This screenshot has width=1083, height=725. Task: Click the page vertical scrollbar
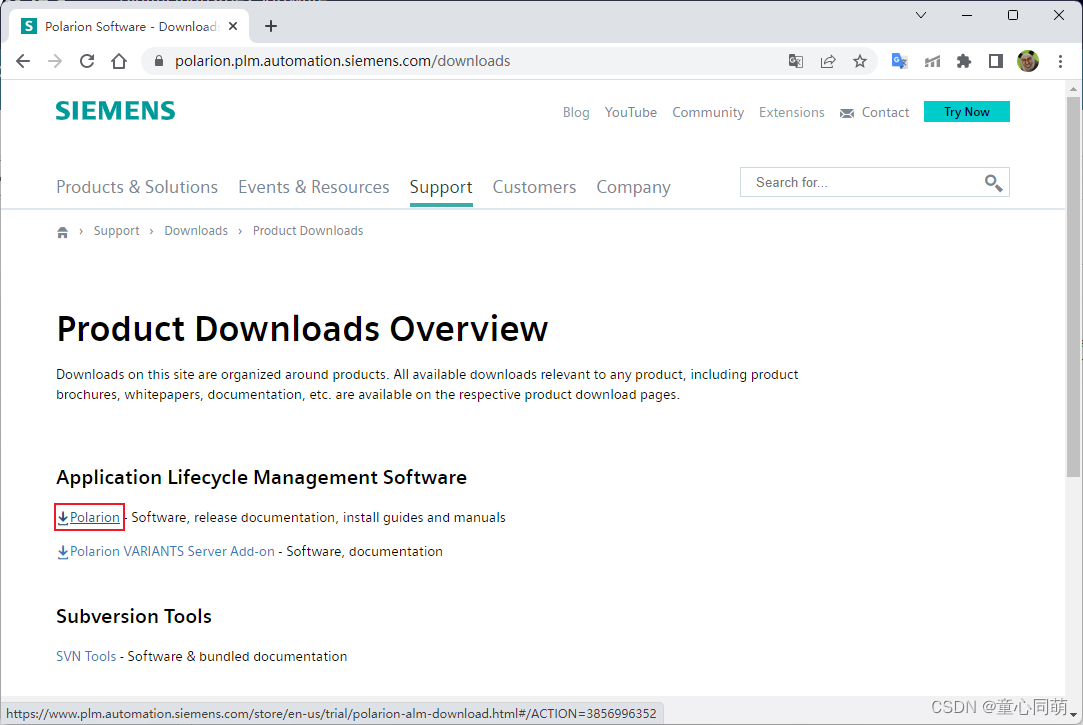click(x=1073, y=287)
